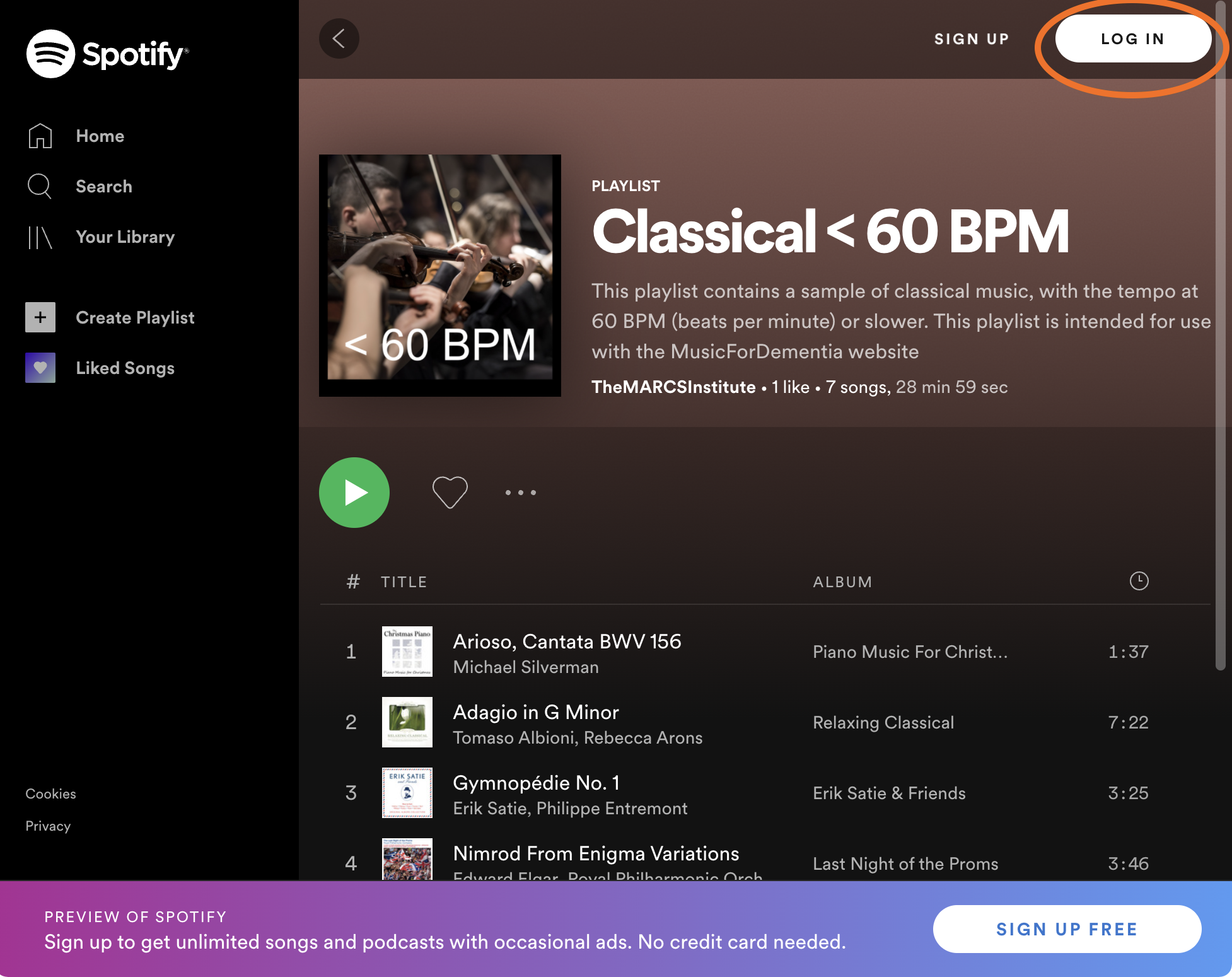
Task: Click the duration clock column icon
Action: click(1139, 581)
